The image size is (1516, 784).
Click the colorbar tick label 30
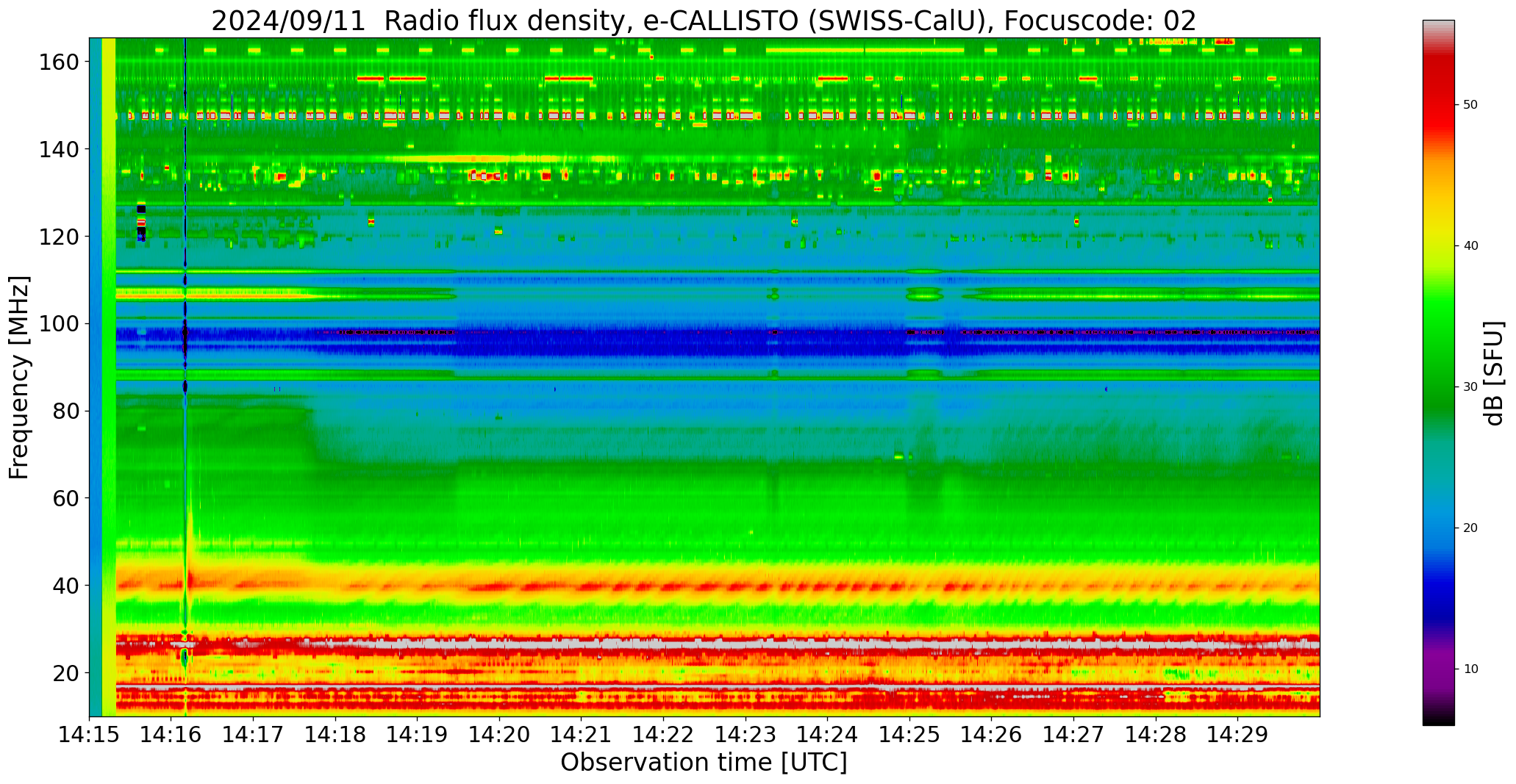[x=1470, y=387]
